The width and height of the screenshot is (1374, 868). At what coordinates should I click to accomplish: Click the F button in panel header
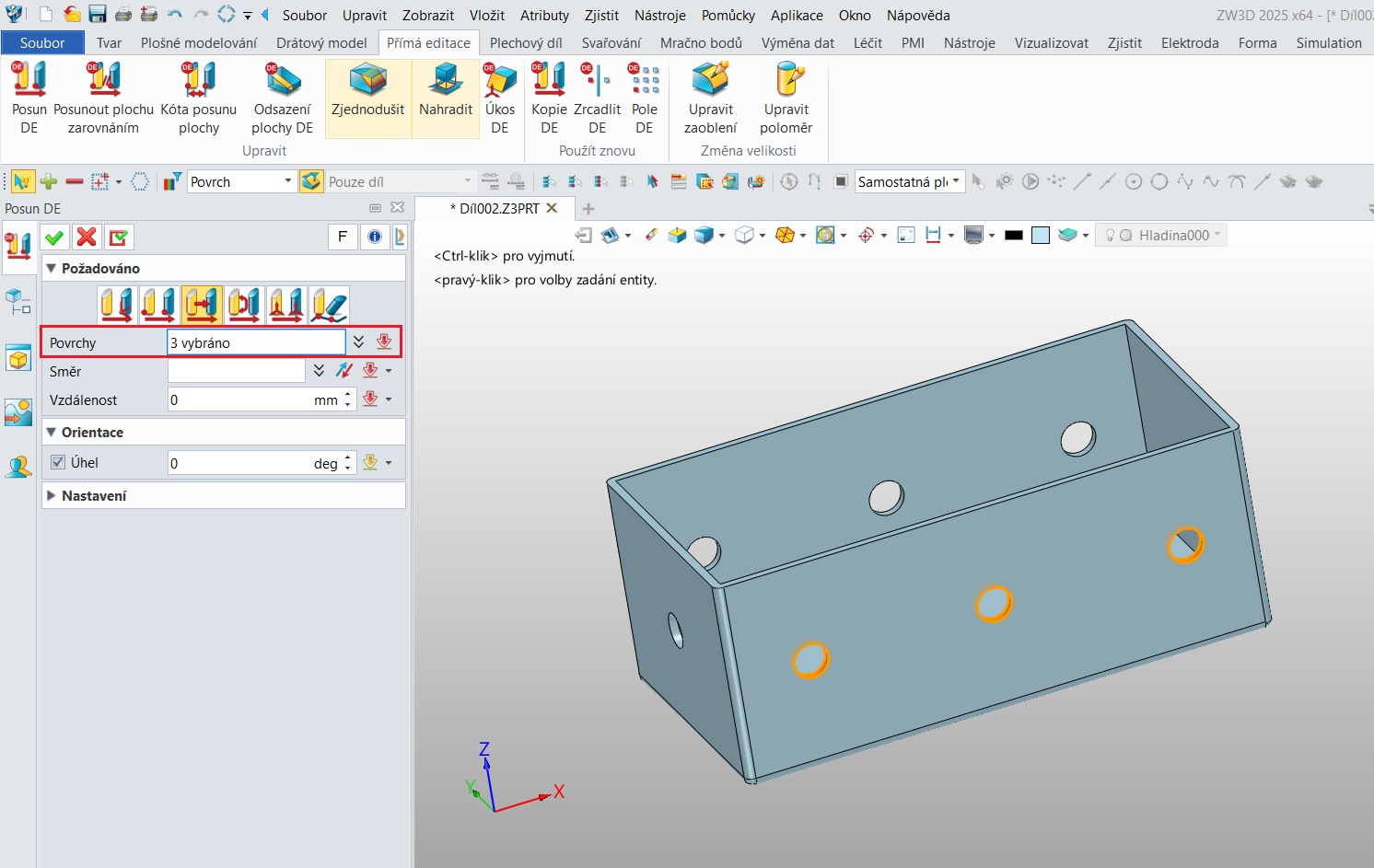(x=343, y=237)
